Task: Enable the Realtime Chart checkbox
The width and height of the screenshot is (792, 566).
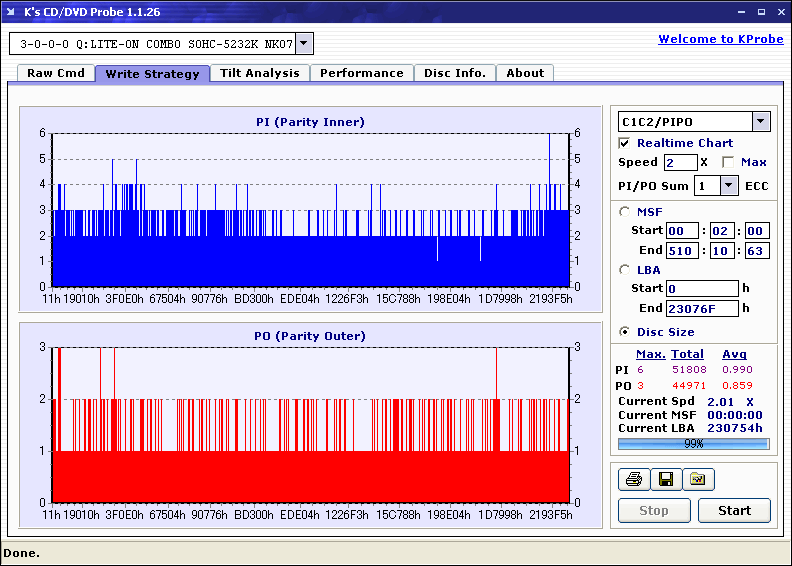Action: (x=625, y=143)
